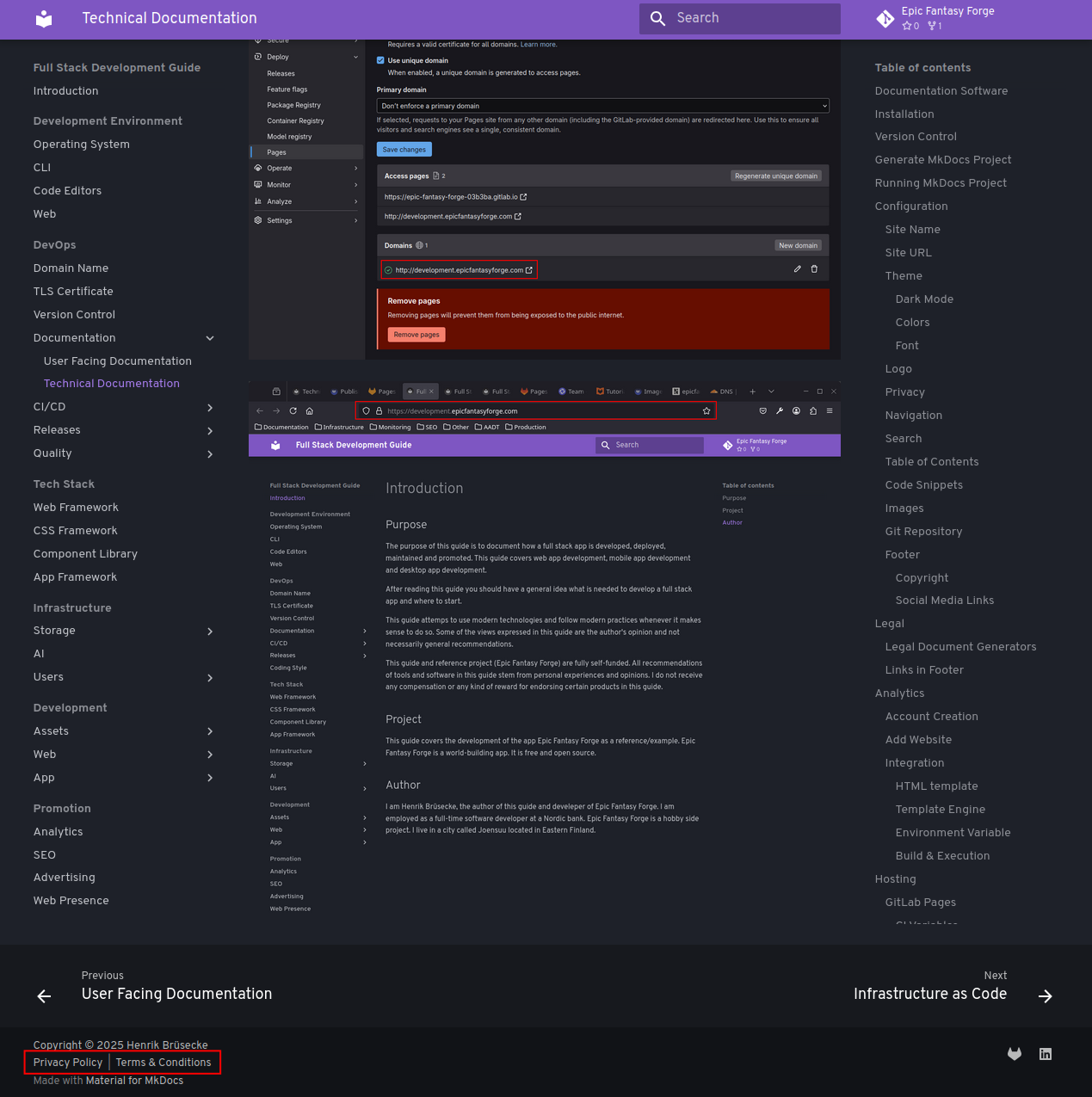Open the Privacy Policy footer link
This screenshot has height=1097, width=1092.
tap(68, 1063)
